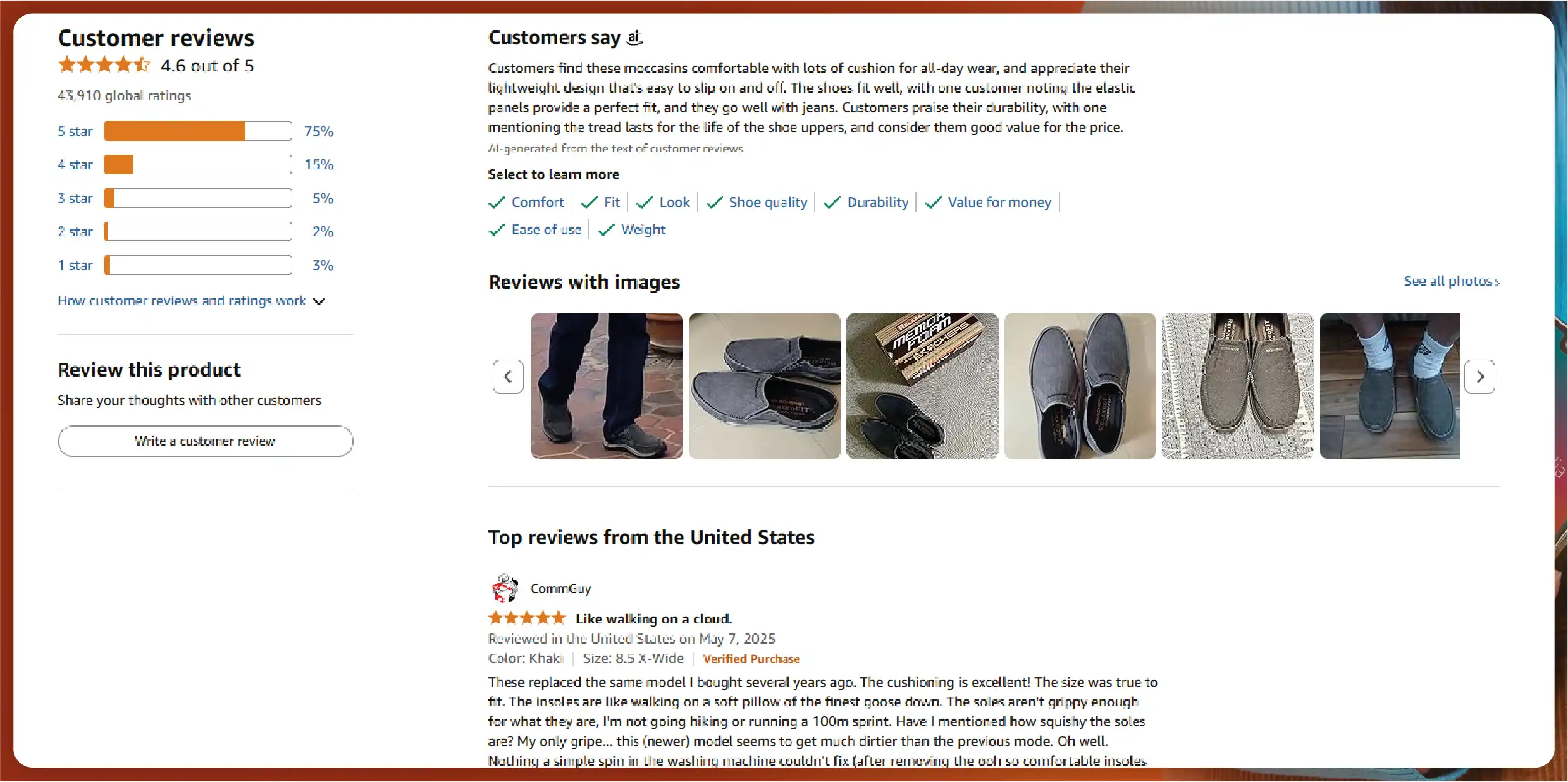Image resolution: width=1568 pixels, height=782 pixels.
Task: Filter by the 5 star rating bar
Action: (x=197, y=131)
